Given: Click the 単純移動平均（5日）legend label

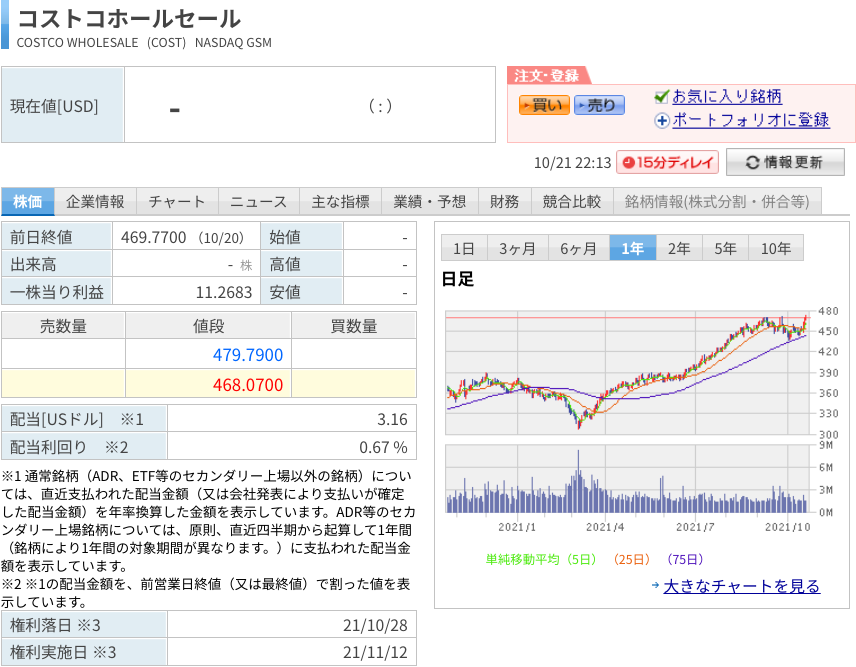Looking at the screenshot, I should [x=540, y=559].
